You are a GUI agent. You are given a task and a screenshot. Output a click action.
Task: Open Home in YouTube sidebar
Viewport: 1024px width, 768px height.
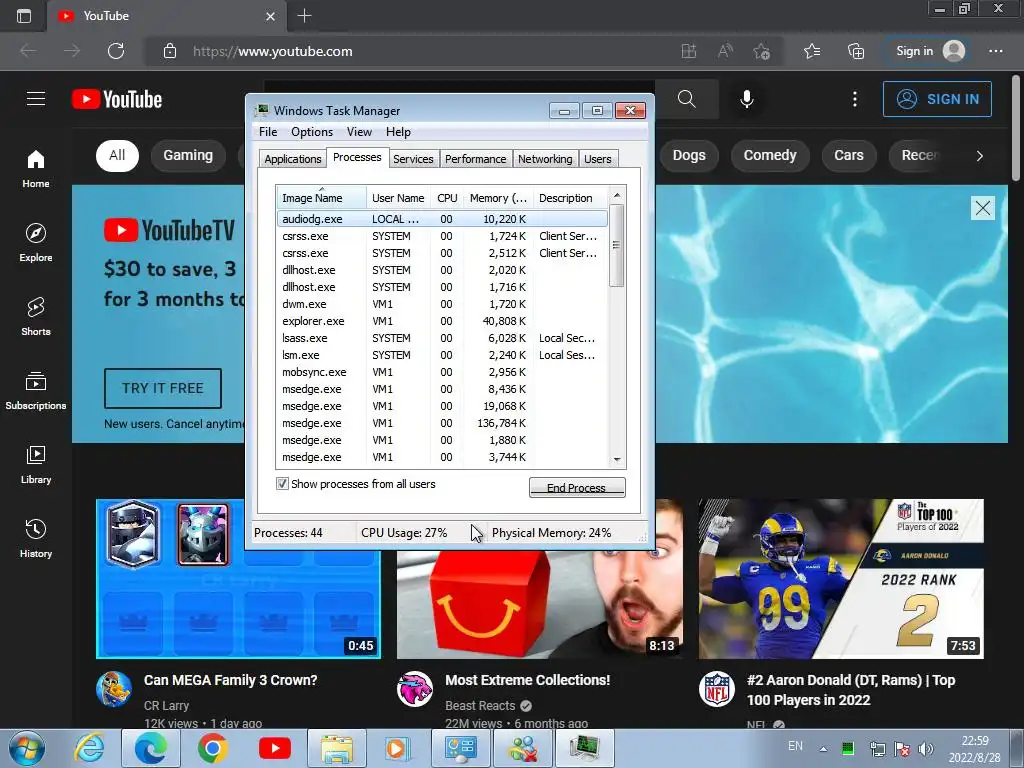[x=36, y=168]
